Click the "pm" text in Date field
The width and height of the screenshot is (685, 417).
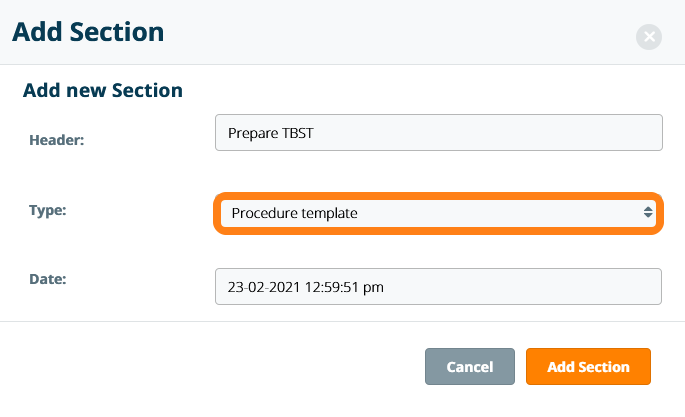(373, 287)
